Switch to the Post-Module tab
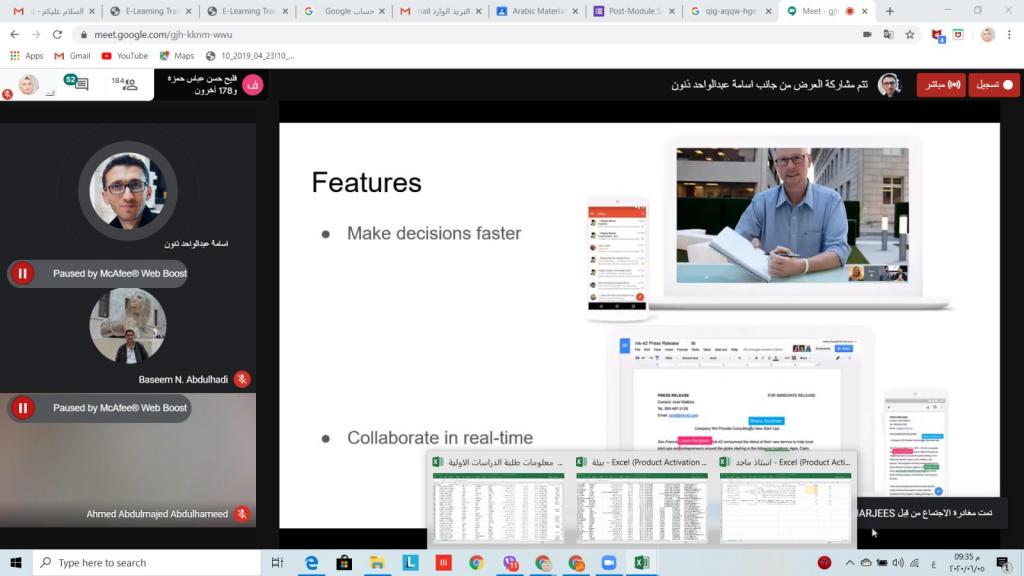Viewport: 1024px width, 576px height. (636, 11)
